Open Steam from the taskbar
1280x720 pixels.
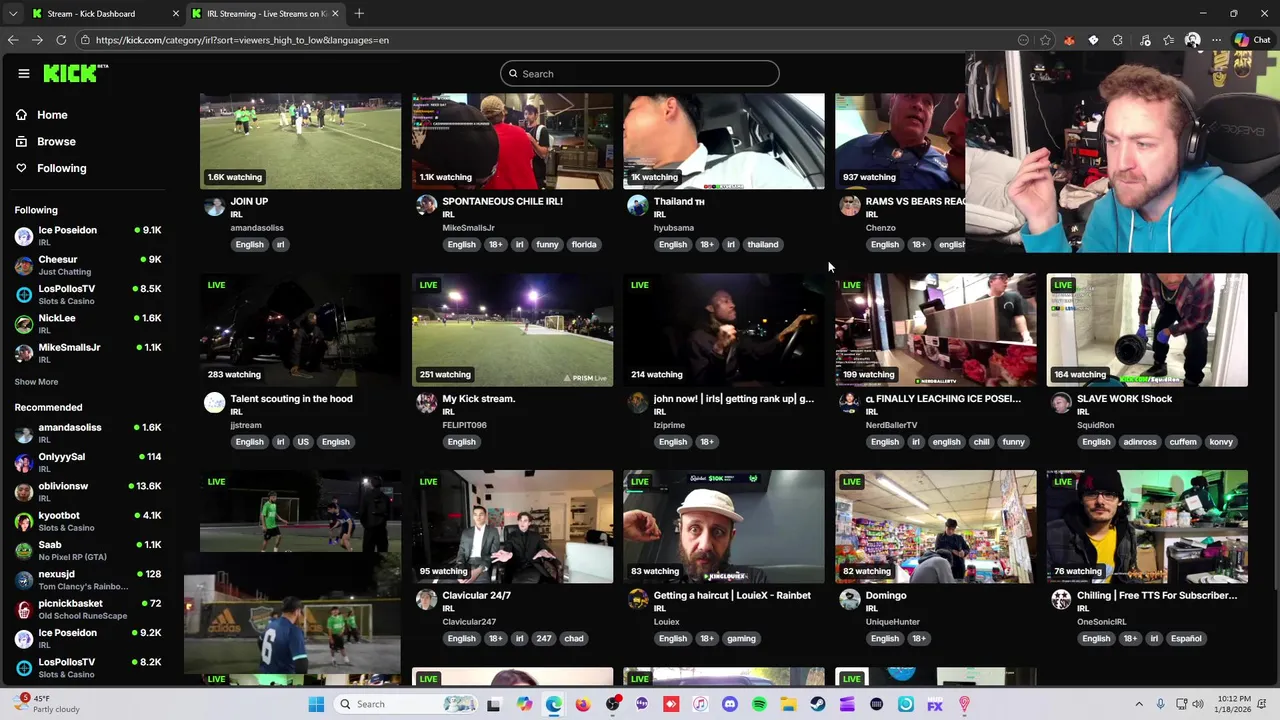(x=818, y=704)
